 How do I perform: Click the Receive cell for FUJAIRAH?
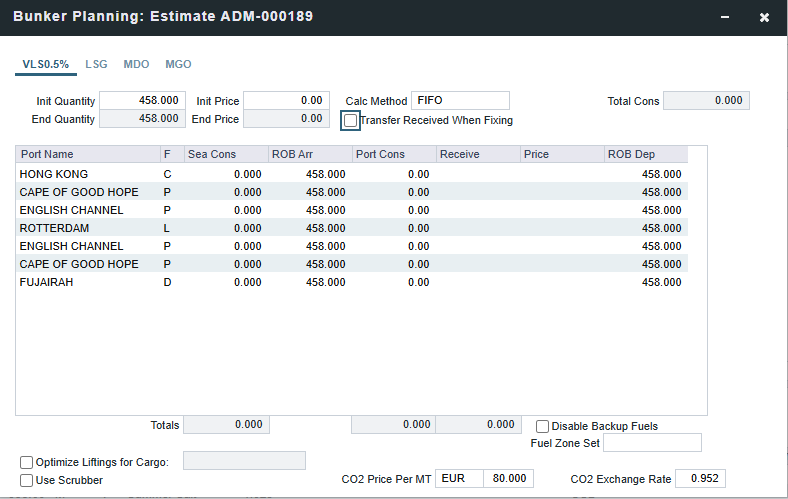coord(478,282)
